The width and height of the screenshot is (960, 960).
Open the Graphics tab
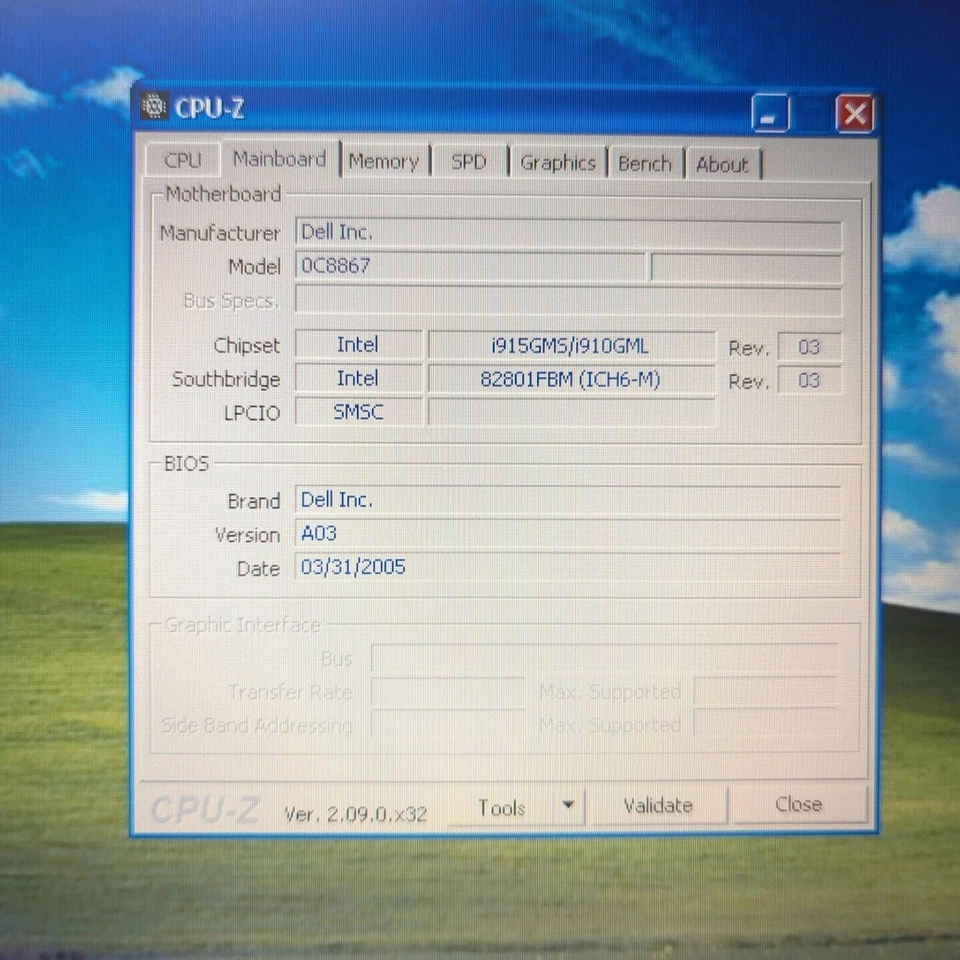[x=558, y=162]
